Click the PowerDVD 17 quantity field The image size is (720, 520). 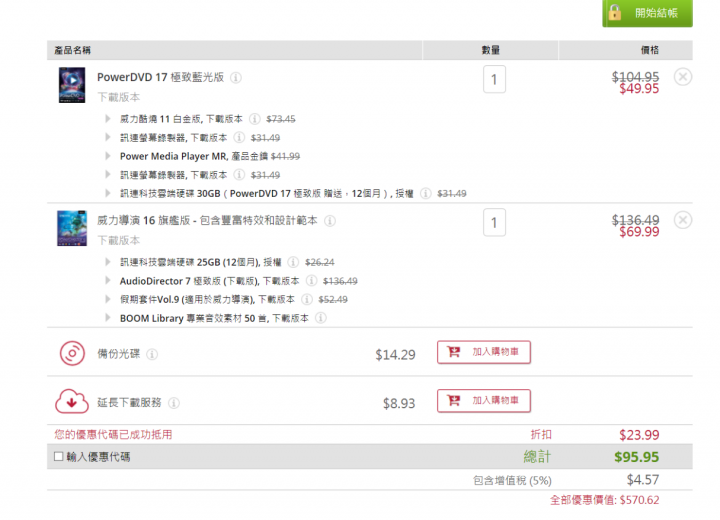pos(494,79)
